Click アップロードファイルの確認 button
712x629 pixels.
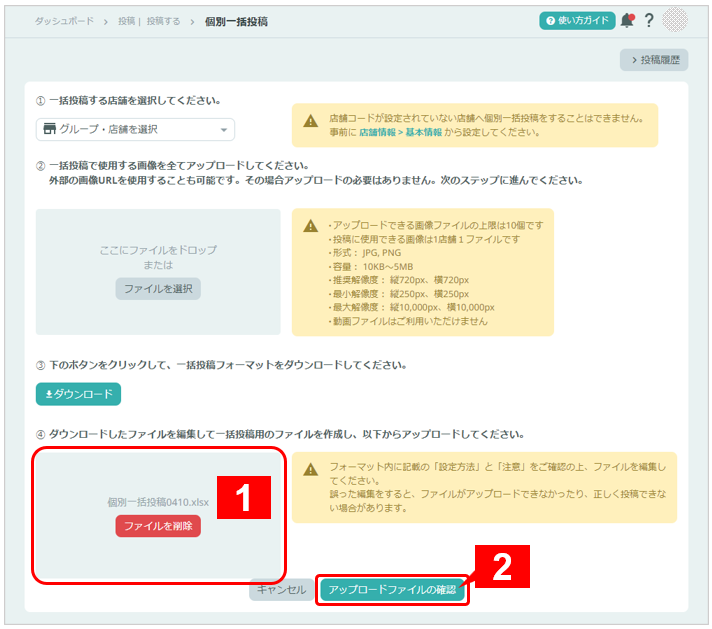click(x=392, y=589)
